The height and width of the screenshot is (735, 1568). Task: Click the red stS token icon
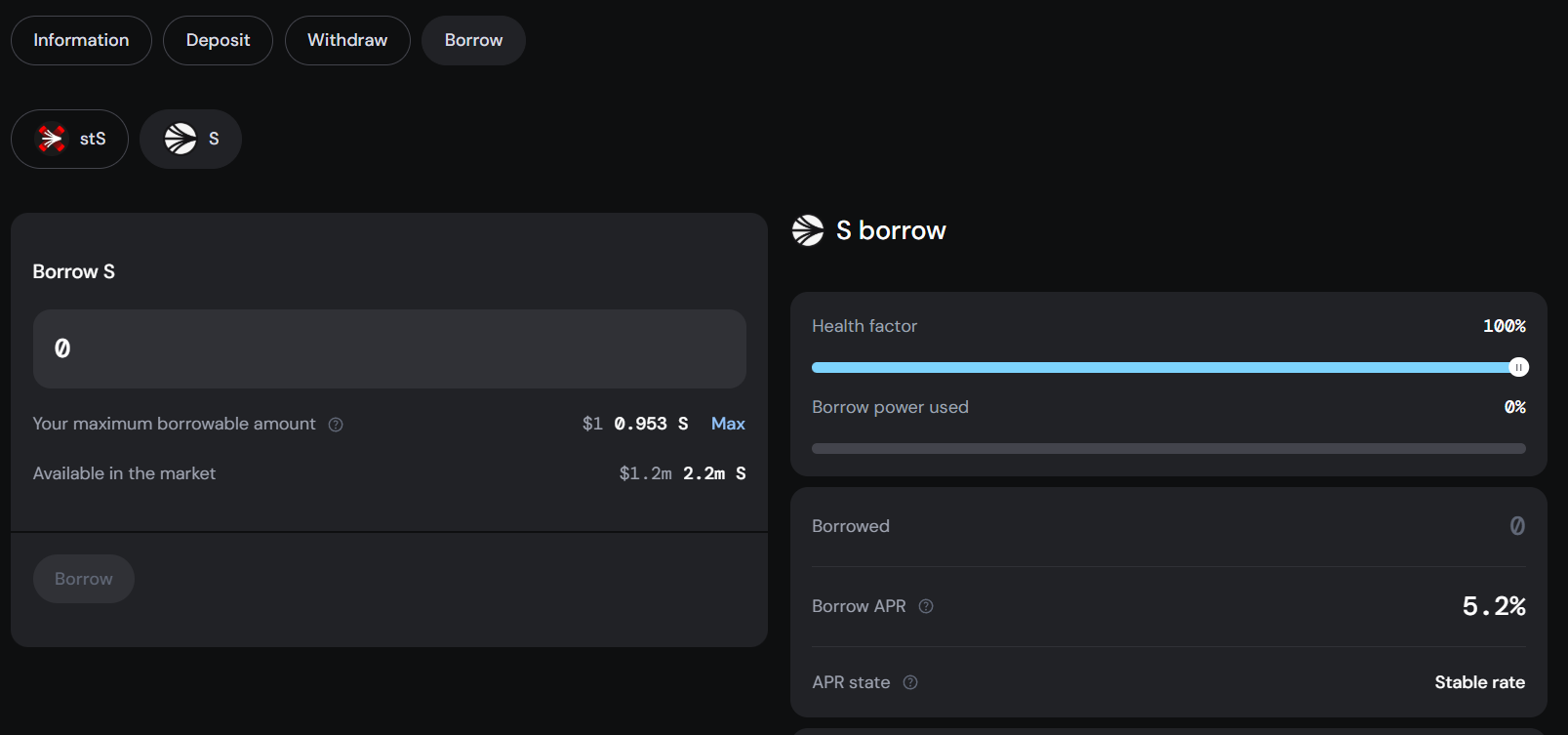pyautogui.click(x=52, y=139)
